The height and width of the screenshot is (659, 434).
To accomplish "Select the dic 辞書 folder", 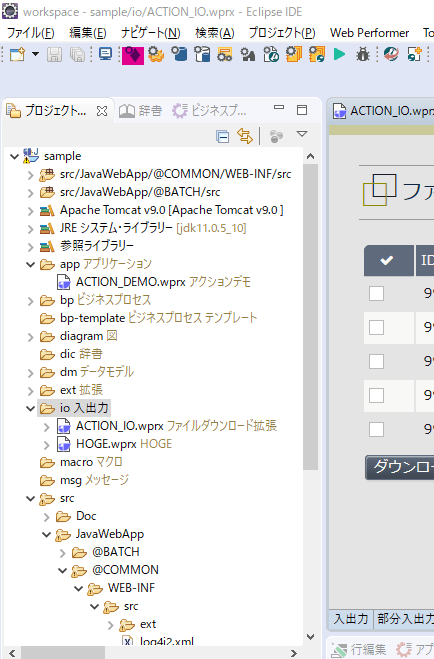I will click(x=71, y=354).
